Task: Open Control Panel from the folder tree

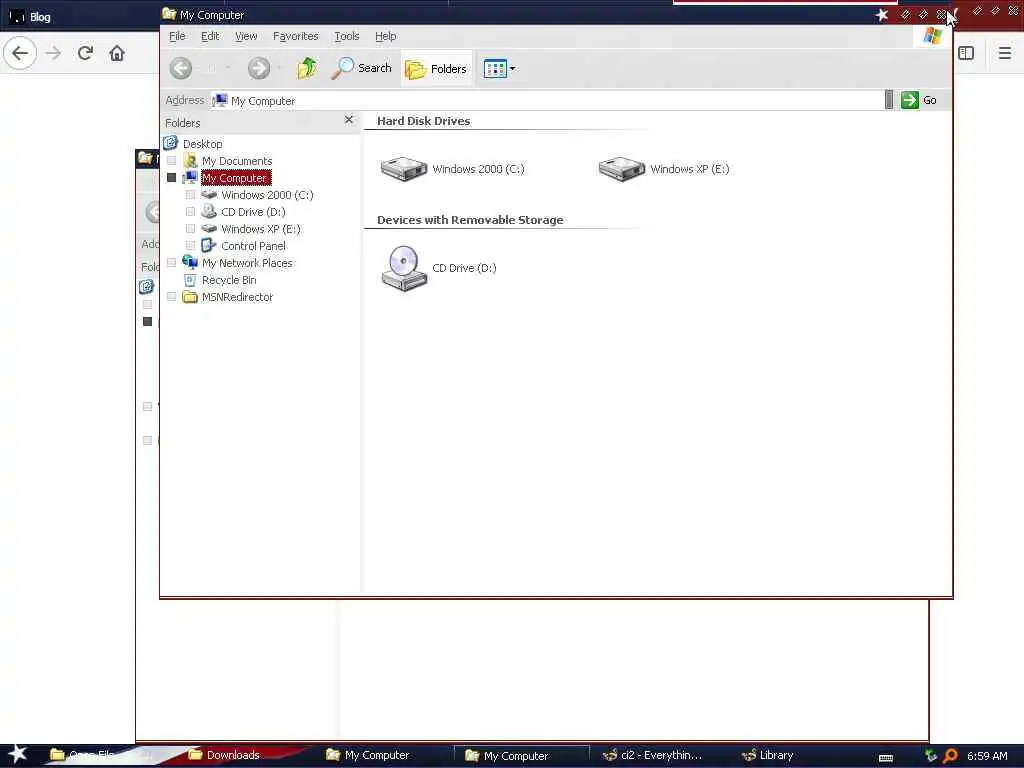Action: 253,246
